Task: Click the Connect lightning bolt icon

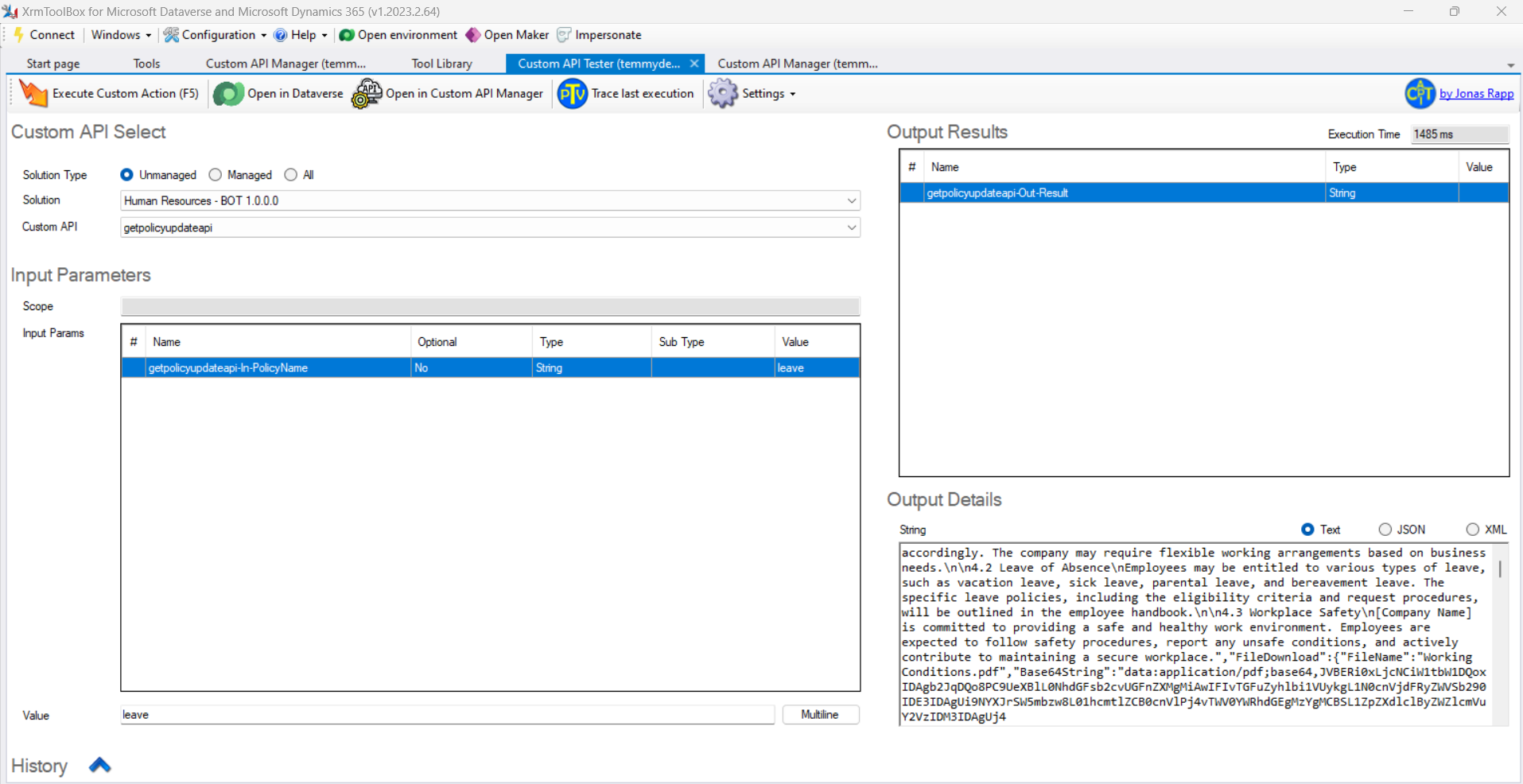Action: click(x=19, y=35)
